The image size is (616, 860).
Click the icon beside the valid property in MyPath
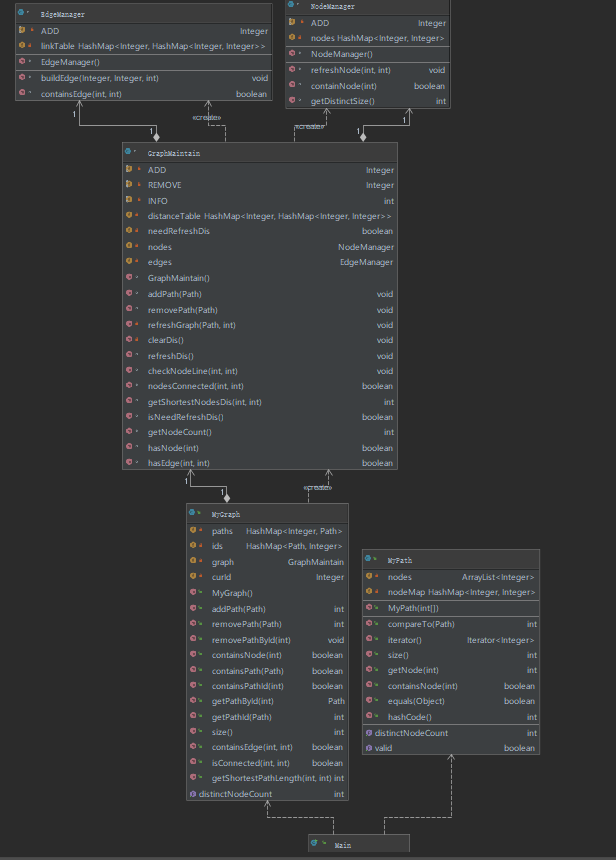pos(368,748)
